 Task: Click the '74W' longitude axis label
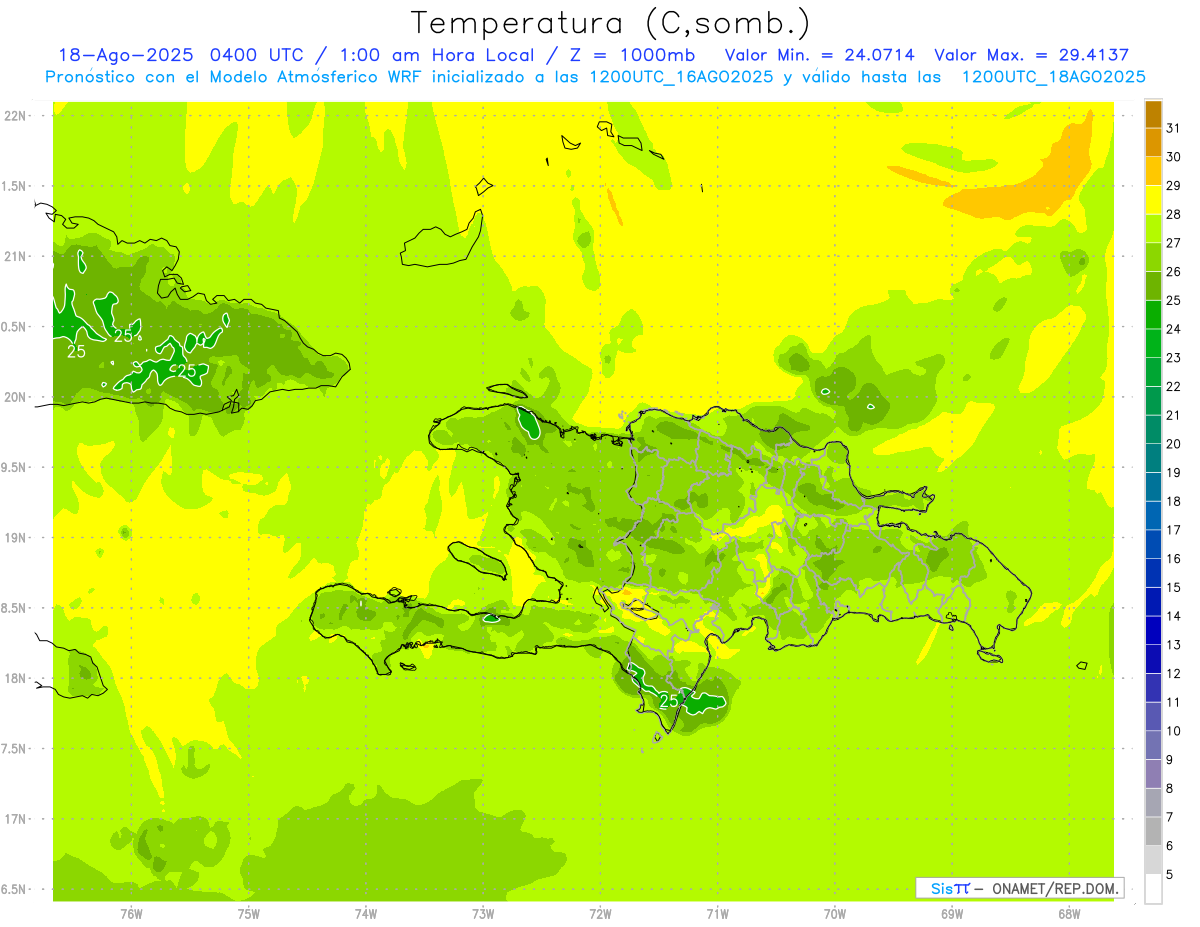[x=365, y=913]
